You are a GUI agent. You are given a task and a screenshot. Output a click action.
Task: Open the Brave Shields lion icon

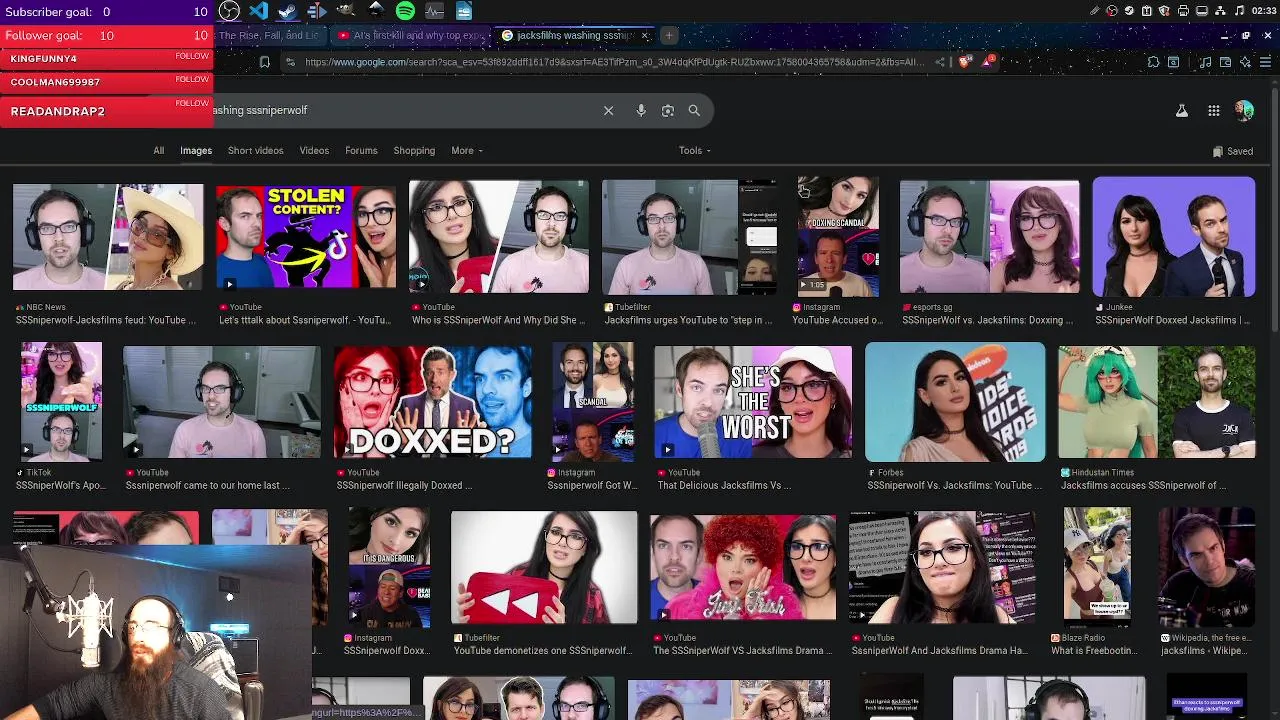pyautogui.click(x=965, y=62)
